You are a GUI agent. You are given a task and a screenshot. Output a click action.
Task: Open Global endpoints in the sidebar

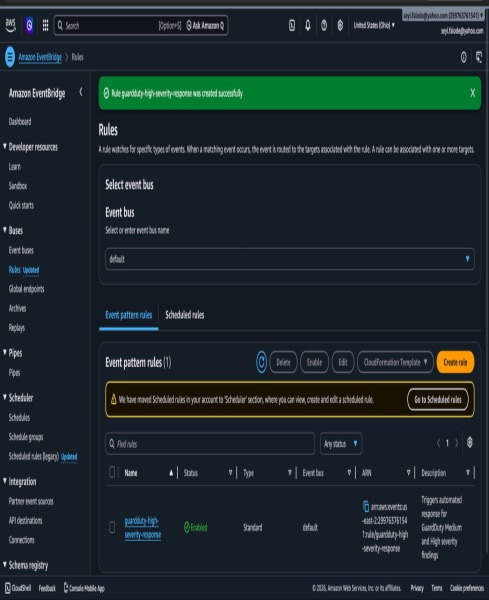[x=26, y=289]
